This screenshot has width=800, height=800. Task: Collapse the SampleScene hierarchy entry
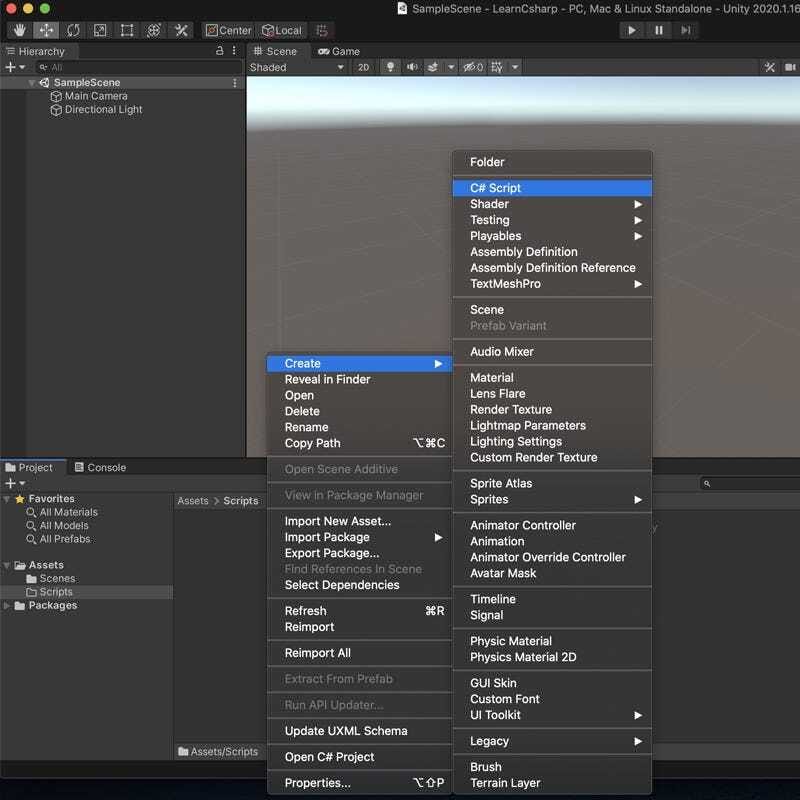32,83
